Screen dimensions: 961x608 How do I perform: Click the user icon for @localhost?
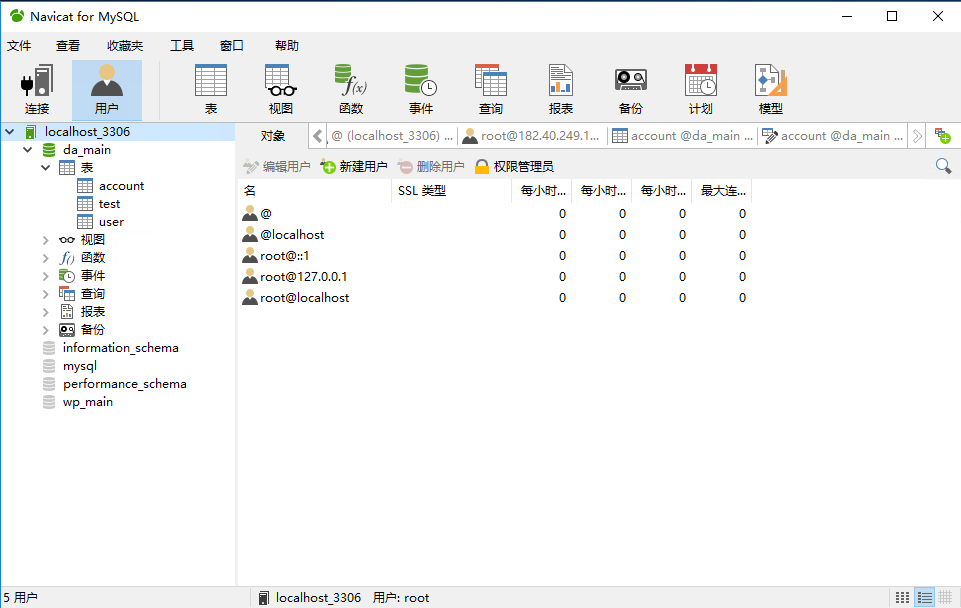(x=250, y=235)
